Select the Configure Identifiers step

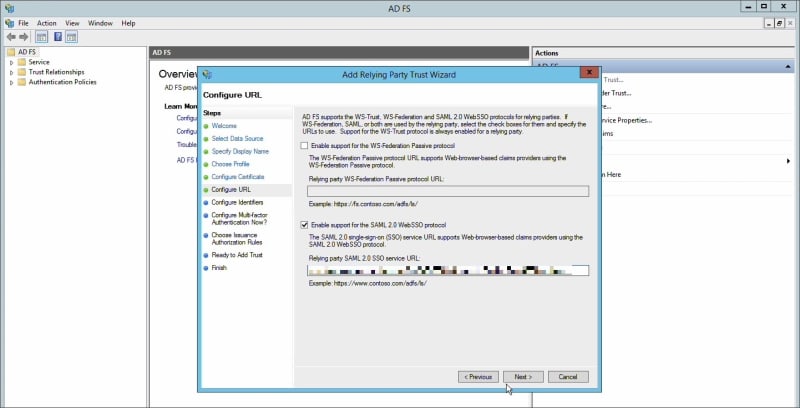(237, 202)
